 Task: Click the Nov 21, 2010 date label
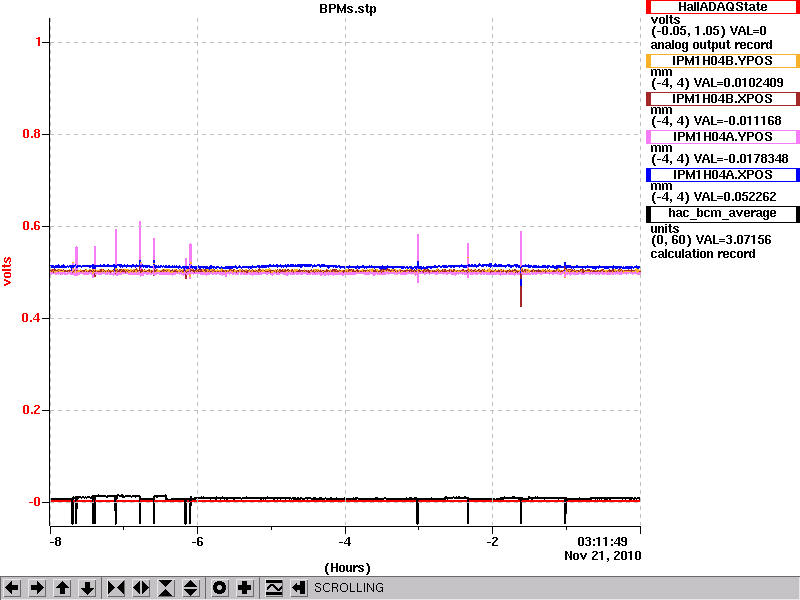click(x=603, y=556)
